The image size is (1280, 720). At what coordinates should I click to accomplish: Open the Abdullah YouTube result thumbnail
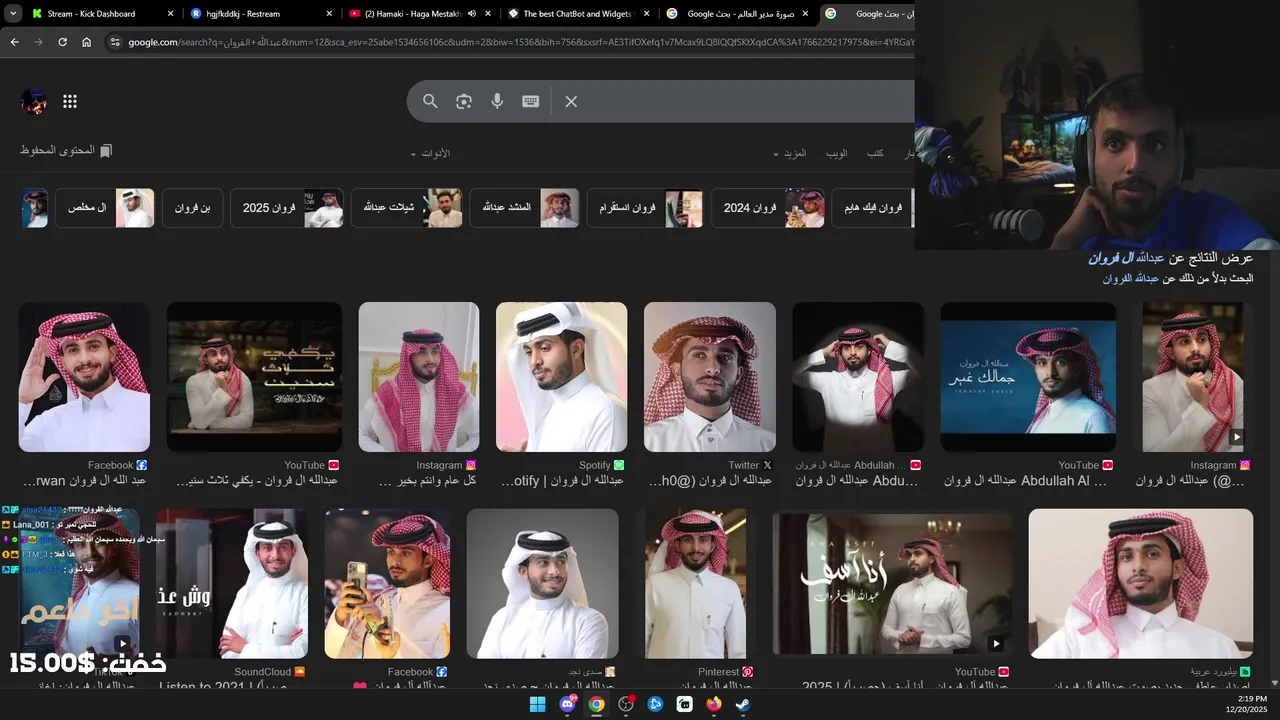pos(858,377)
